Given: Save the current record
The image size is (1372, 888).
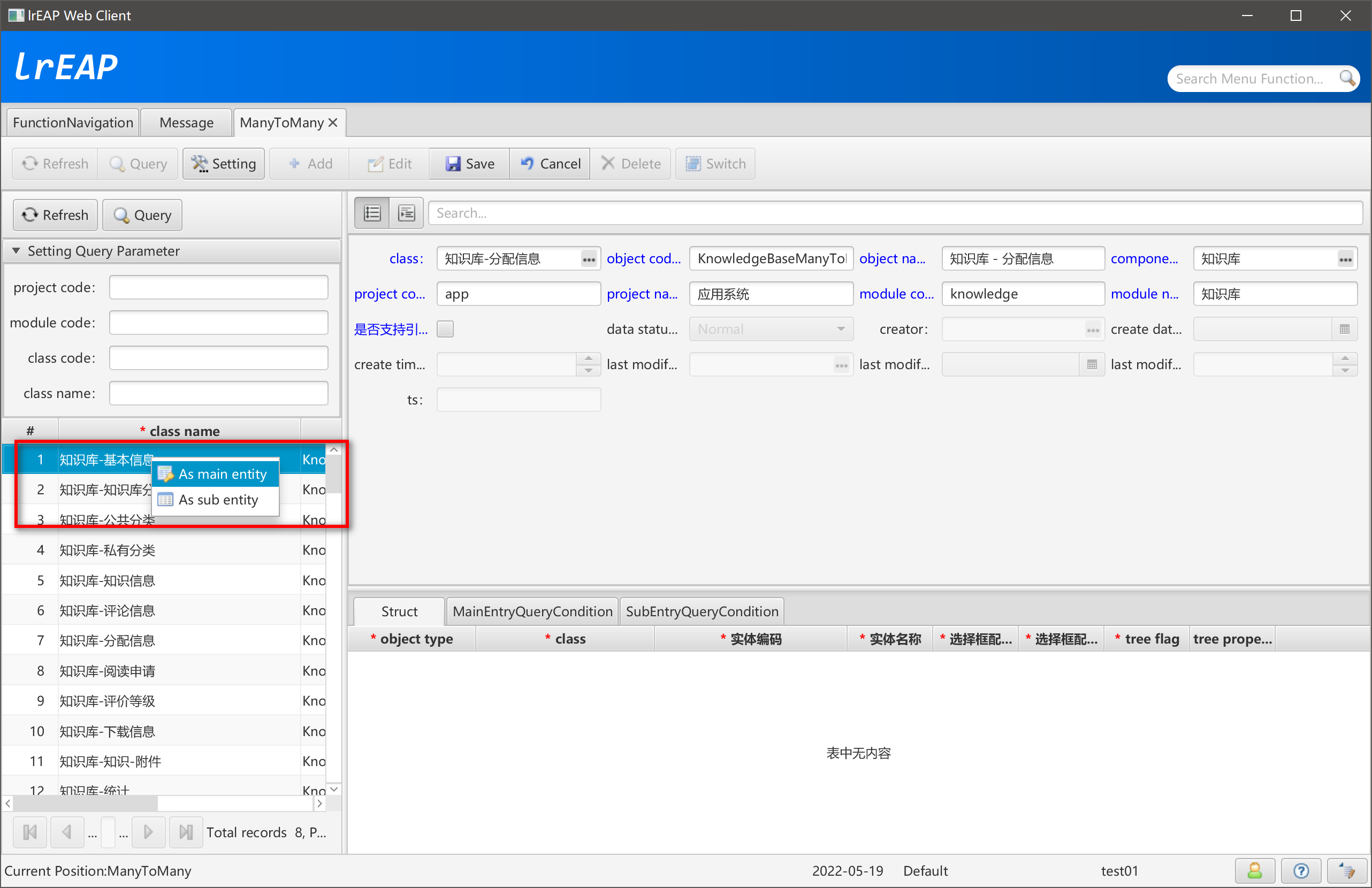Looking at the screenshot, I should click(x=469, y=164).
